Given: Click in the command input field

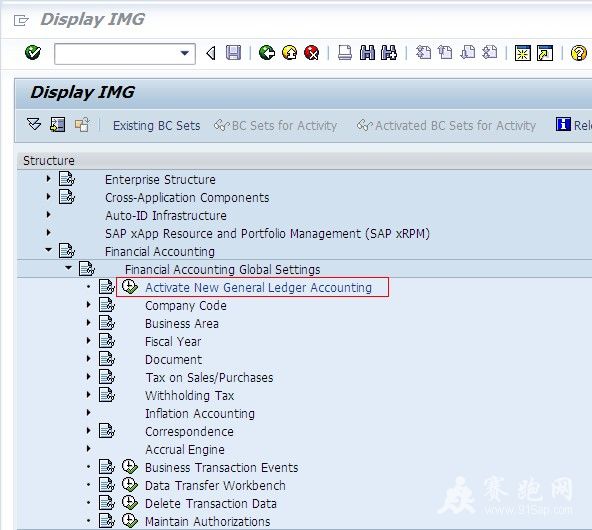Looking at the screenshot, I should [x=117, y=54].
